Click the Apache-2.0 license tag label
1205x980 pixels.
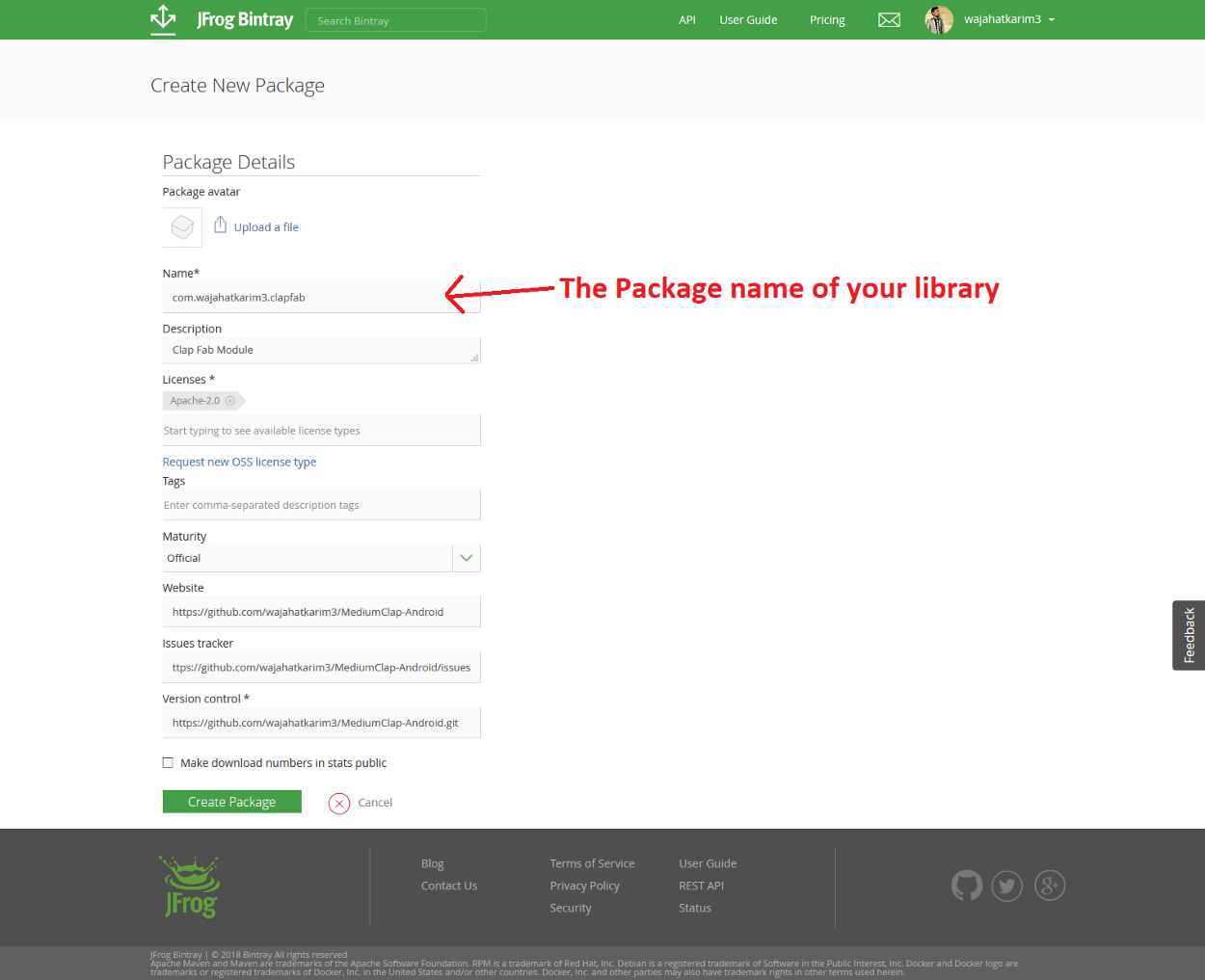click(195, 401)
